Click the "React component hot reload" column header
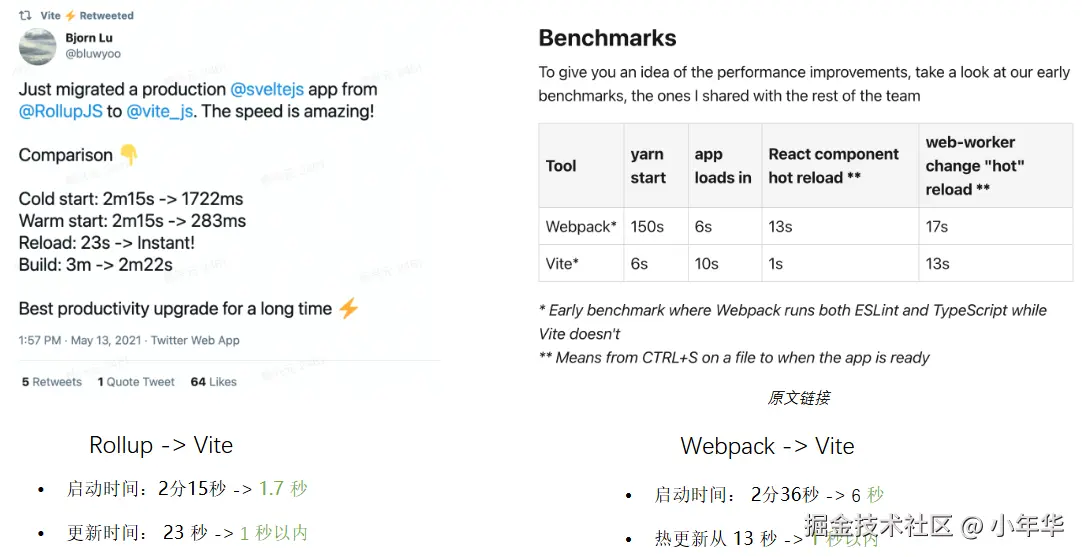Viewport: 1082px width, 557px height. (833, 166)
